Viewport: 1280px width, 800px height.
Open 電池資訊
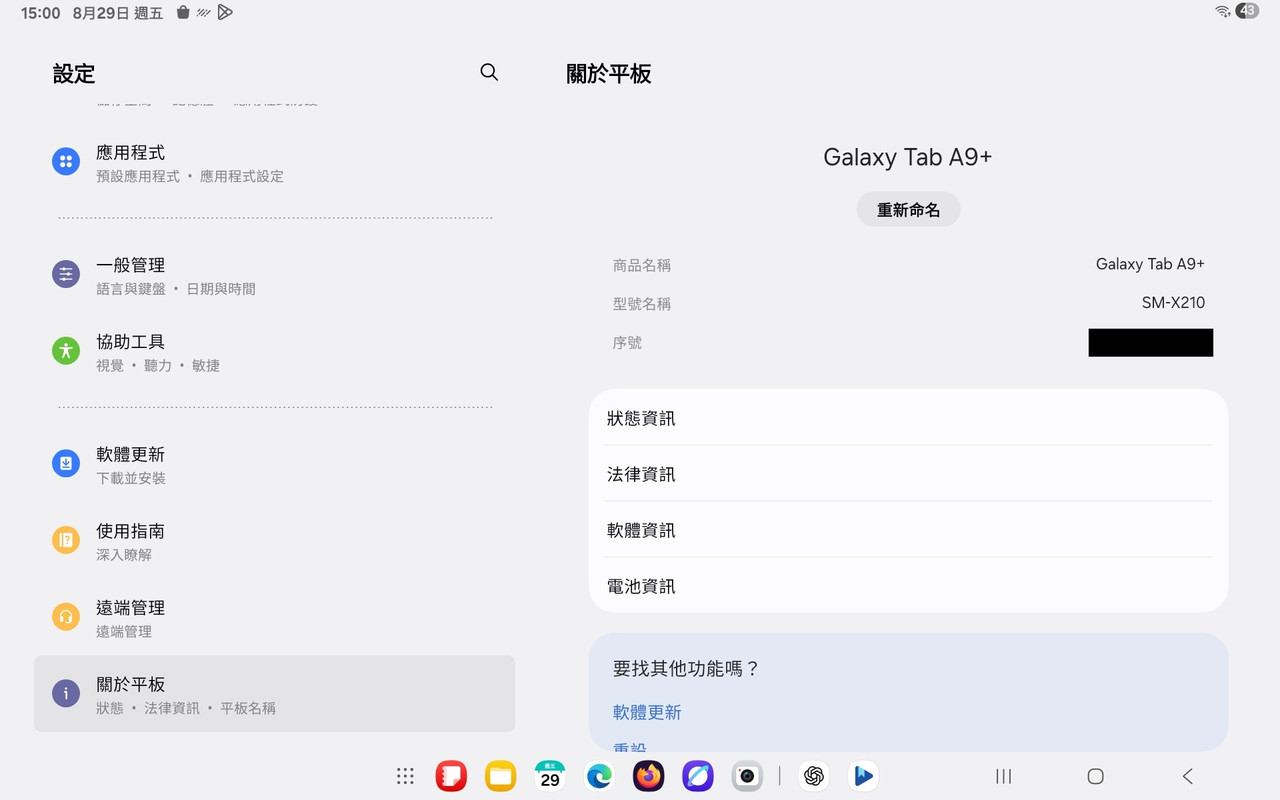(x=908, y=586)
